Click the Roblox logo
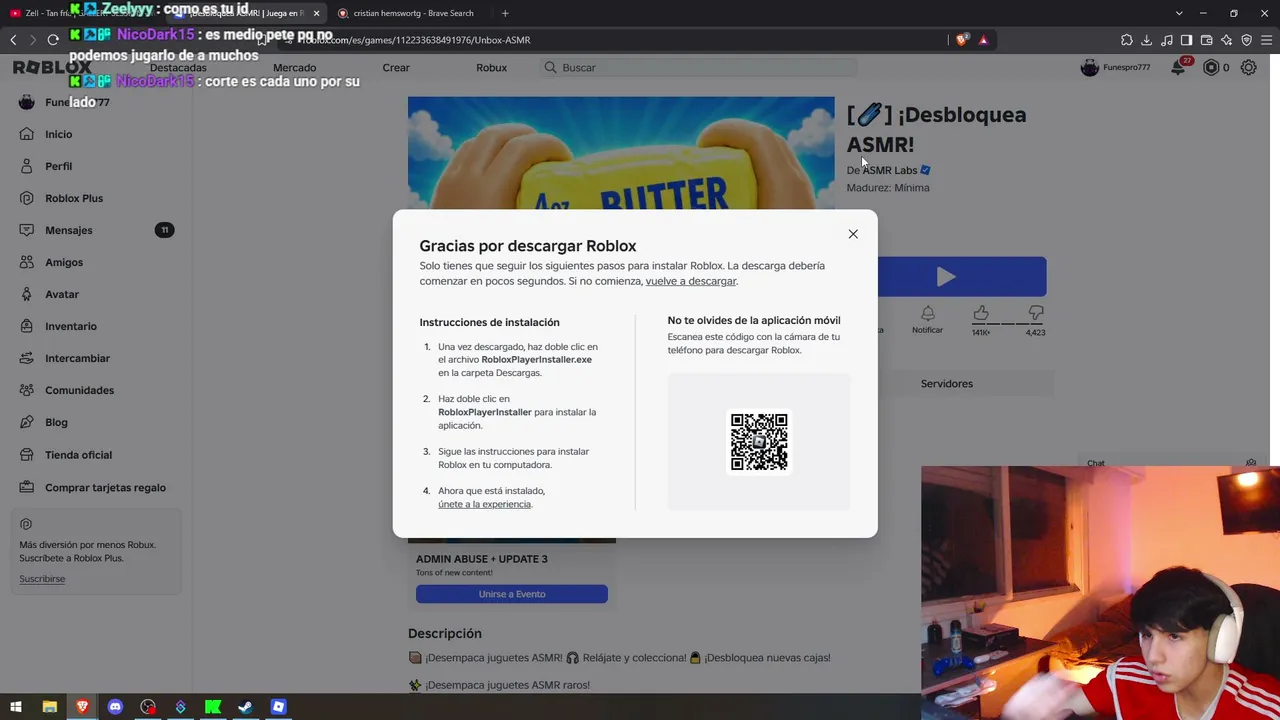1280x720 pixels. pos(52,67)
